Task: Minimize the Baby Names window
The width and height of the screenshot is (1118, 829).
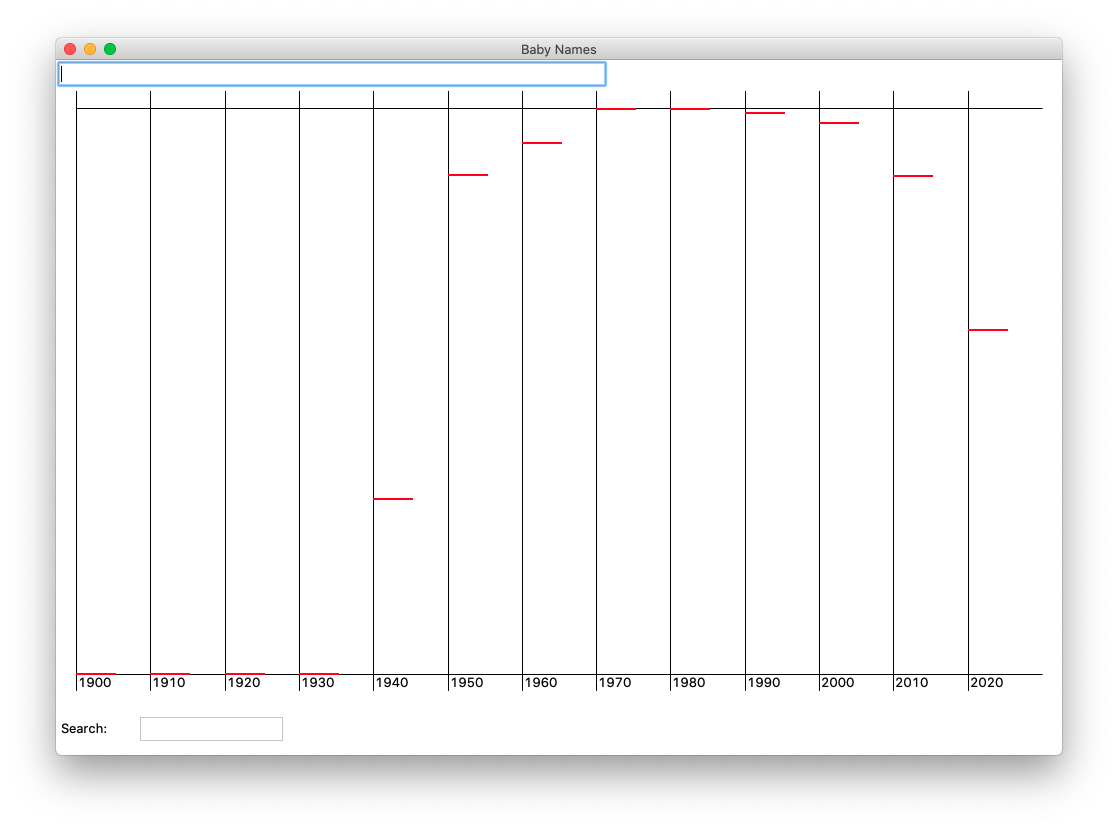Action: [90, 49]
